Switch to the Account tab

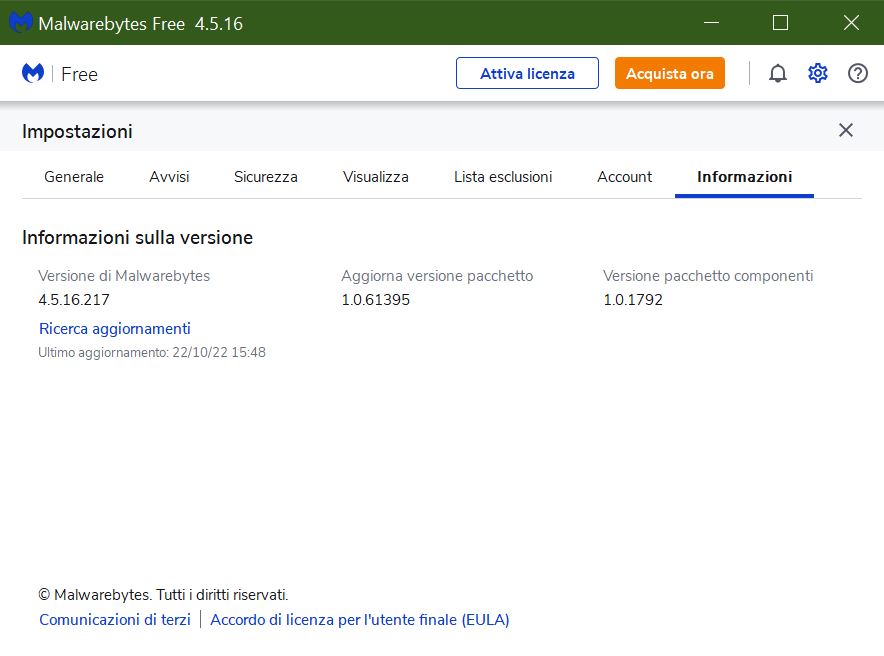625,177
